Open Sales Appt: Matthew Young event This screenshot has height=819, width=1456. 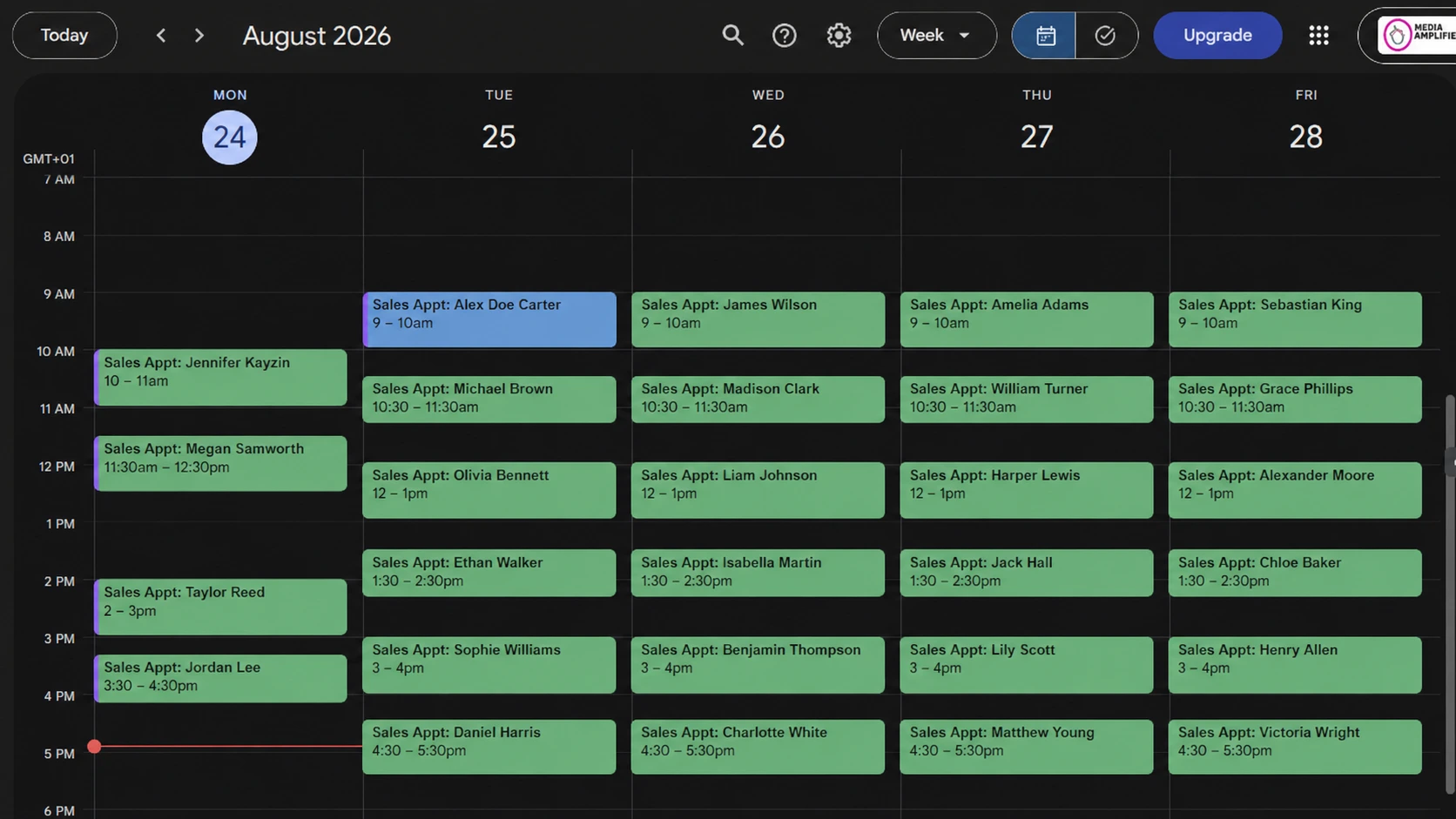1028,747
